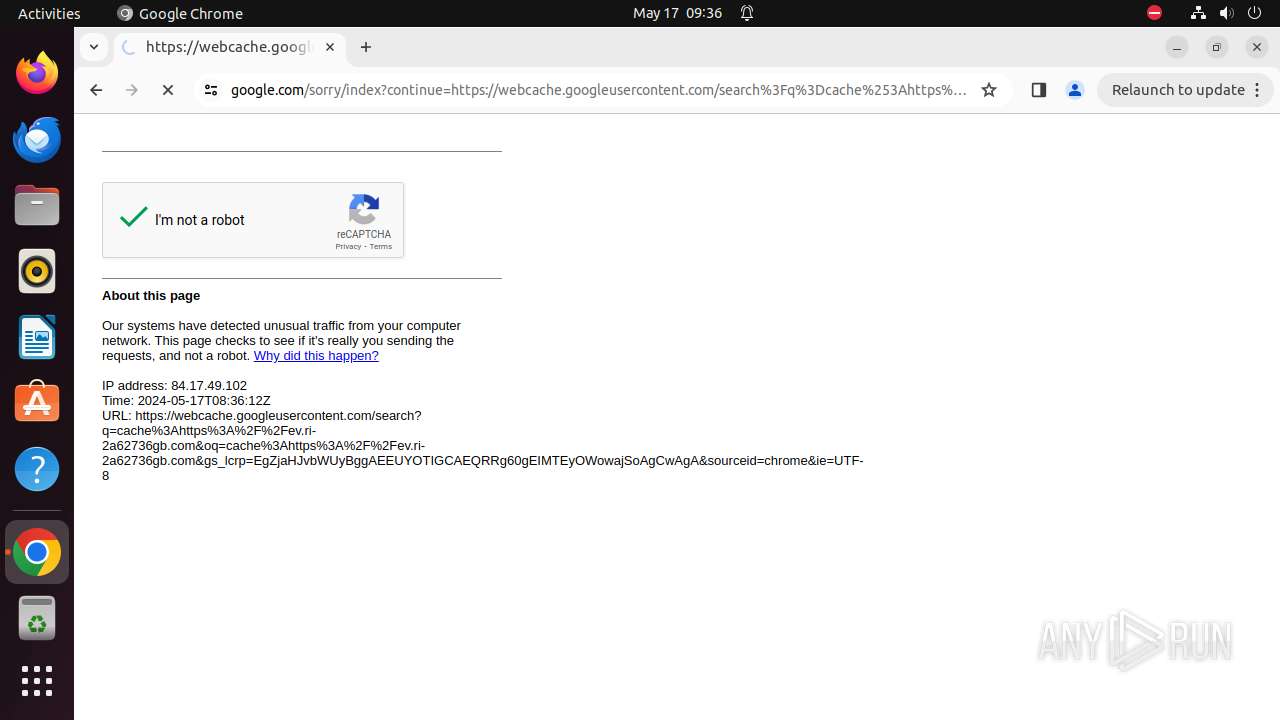Open Chrome side panel
This screenshot has height=720, width=1280.
[x=1038, y=90]
